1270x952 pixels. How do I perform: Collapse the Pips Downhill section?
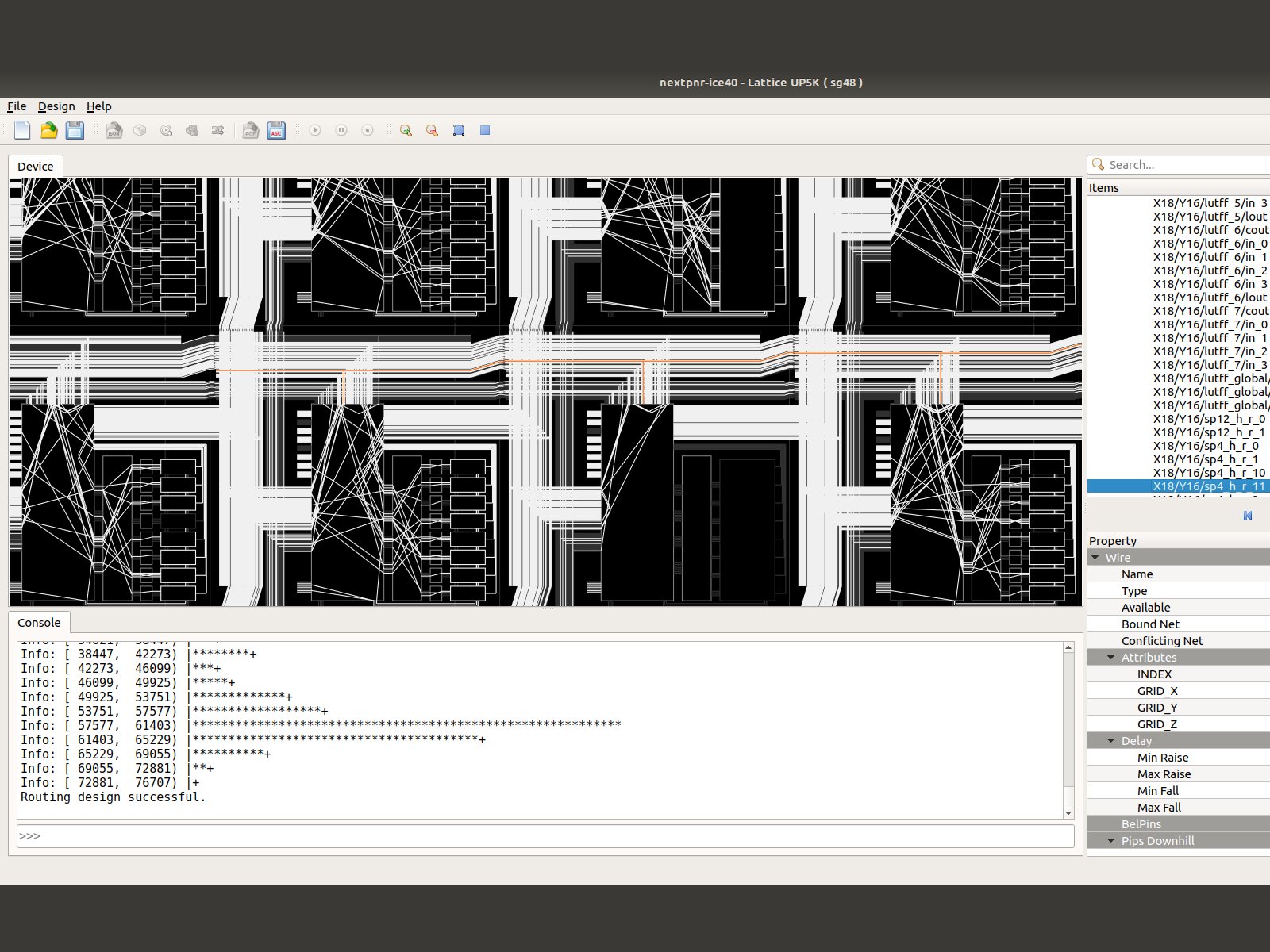(1112, 841)
